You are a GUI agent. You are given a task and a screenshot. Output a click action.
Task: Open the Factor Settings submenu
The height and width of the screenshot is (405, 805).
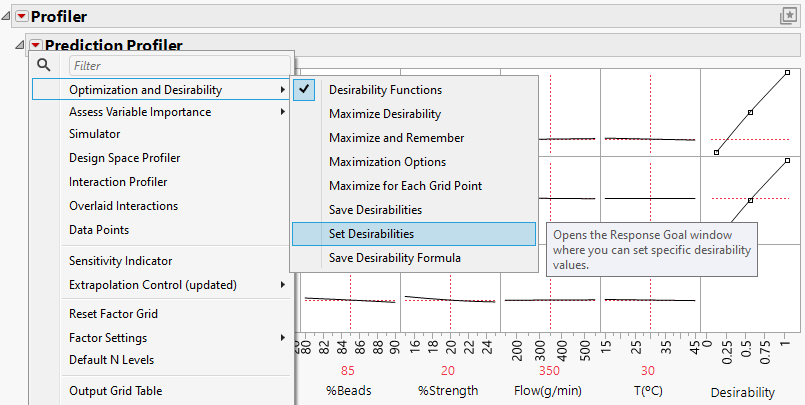[108, 338]
